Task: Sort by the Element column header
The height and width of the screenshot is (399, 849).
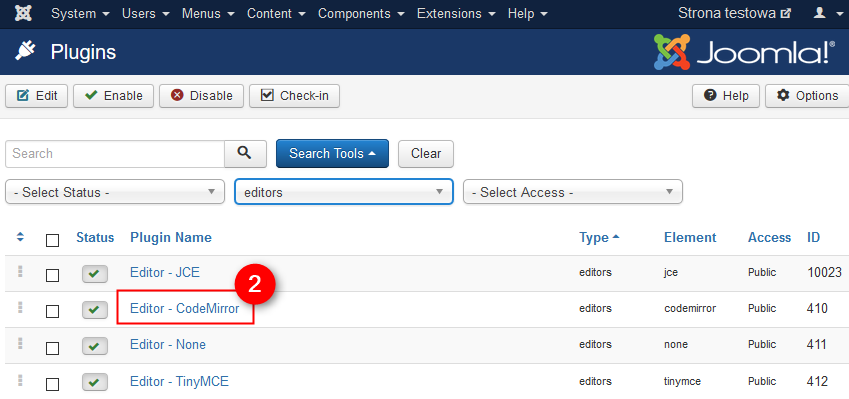Action: pyautogui.click(x=690, y=238)
